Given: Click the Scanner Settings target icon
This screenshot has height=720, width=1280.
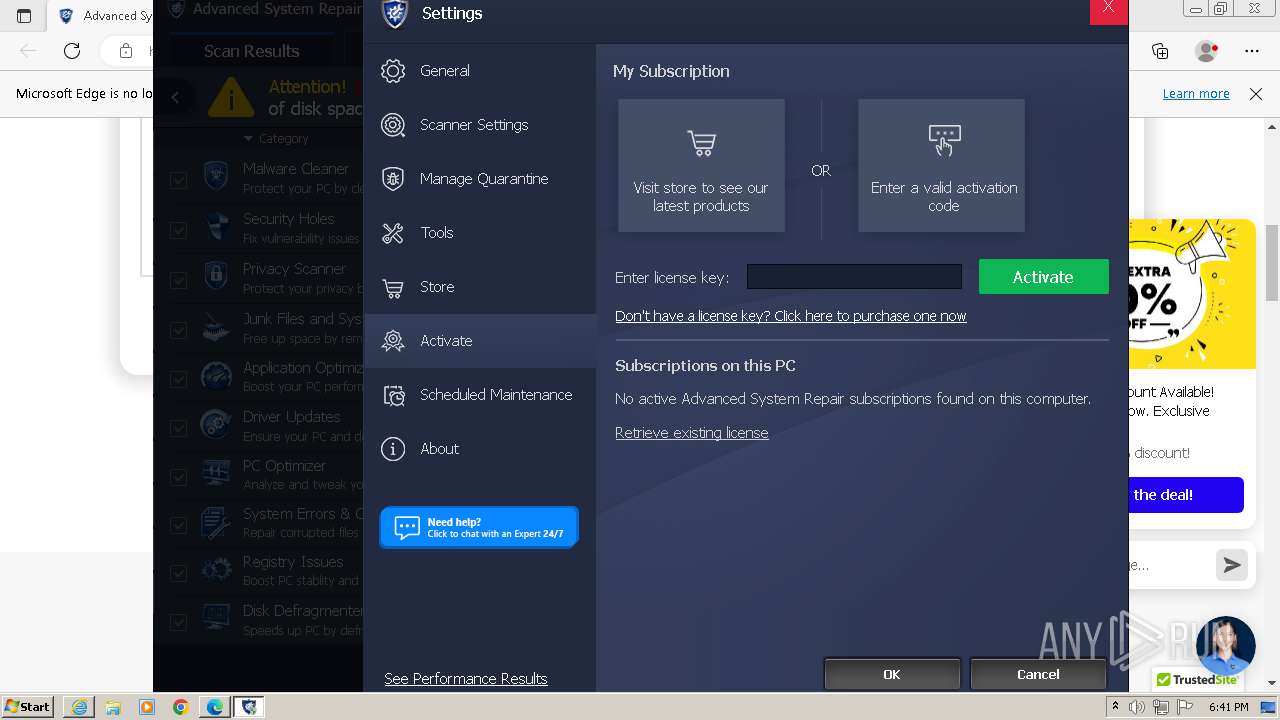Looking at the screenshot, I should pyautogui.click(x=393, y=125).
